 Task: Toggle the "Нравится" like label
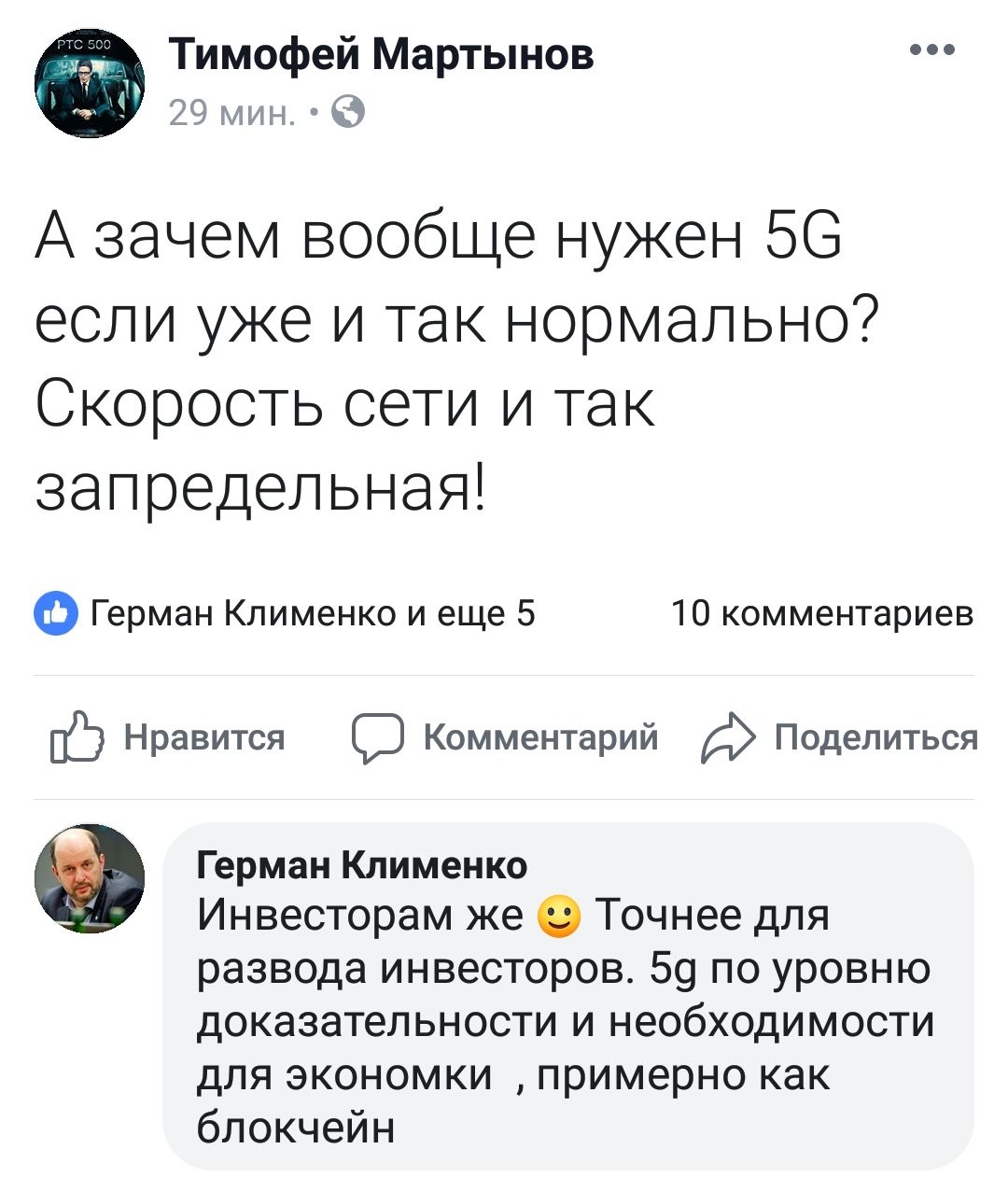[x=203, y=738]
